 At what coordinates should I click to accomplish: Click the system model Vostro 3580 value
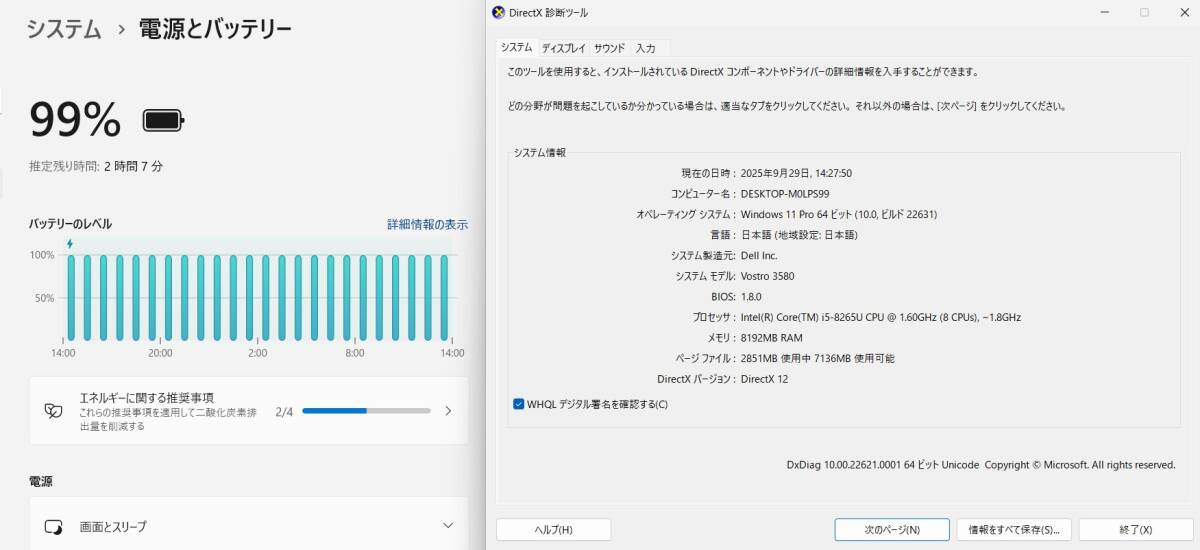coord(768,276)
